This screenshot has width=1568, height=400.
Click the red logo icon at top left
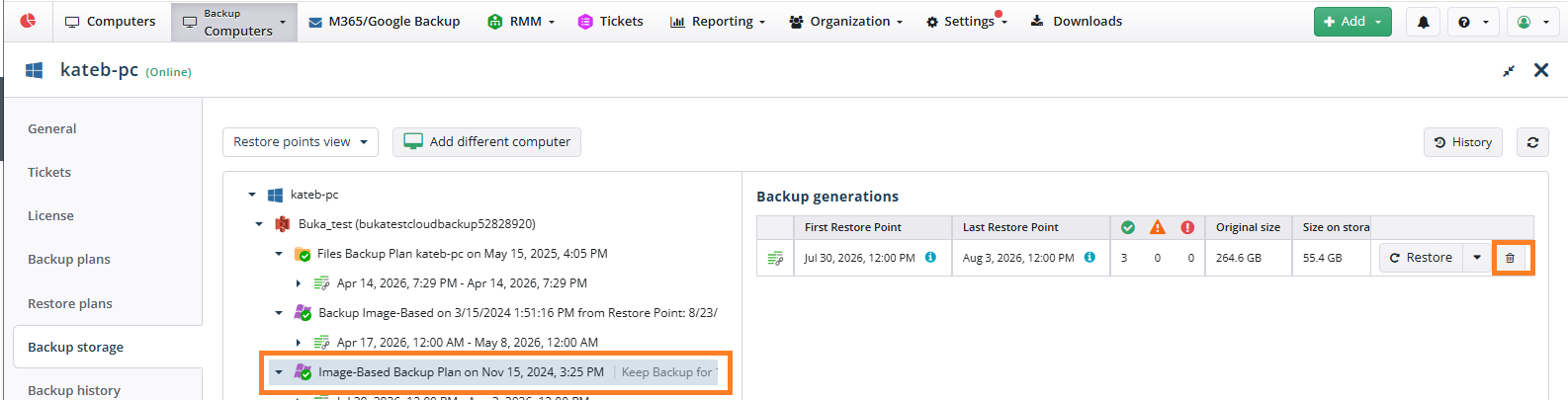(x=28, y=21)
